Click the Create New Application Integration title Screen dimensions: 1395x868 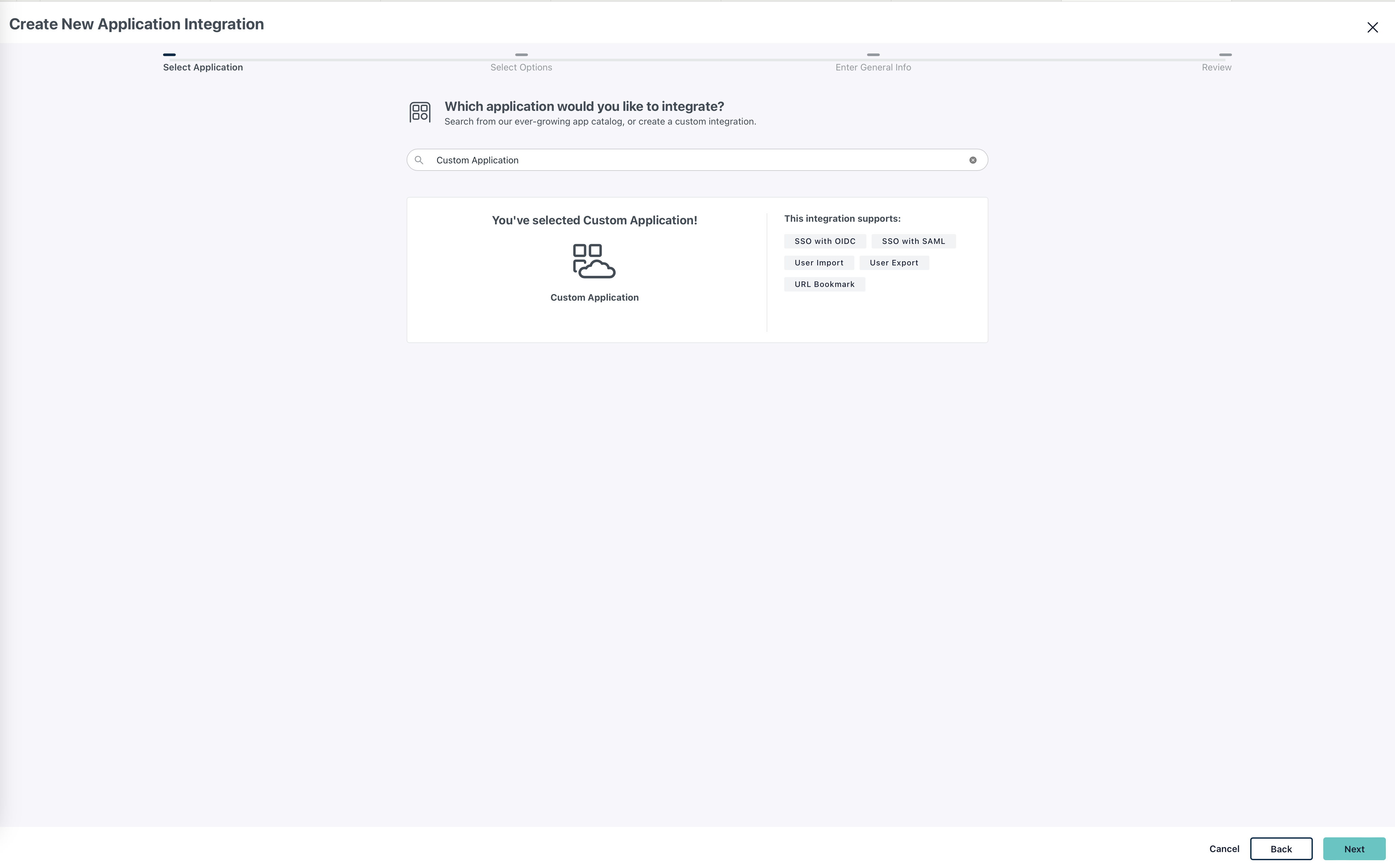pos(137,24)
